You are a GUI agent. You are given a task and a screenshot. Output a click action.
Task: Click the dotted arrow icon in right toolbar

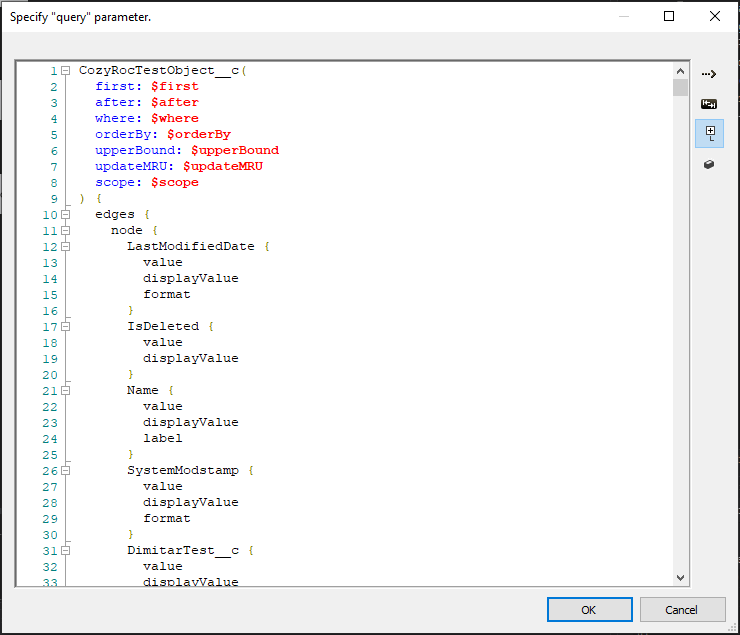point(709,74)
